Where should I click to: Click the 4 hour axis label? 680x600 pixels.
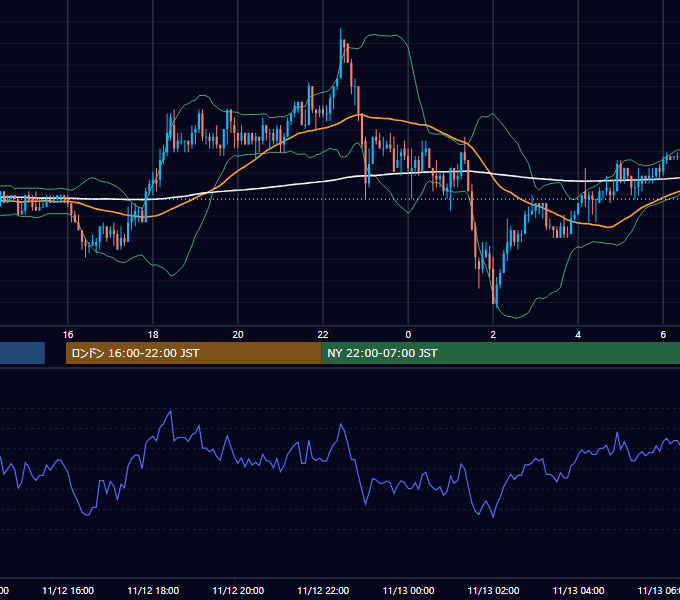point(578,334)
